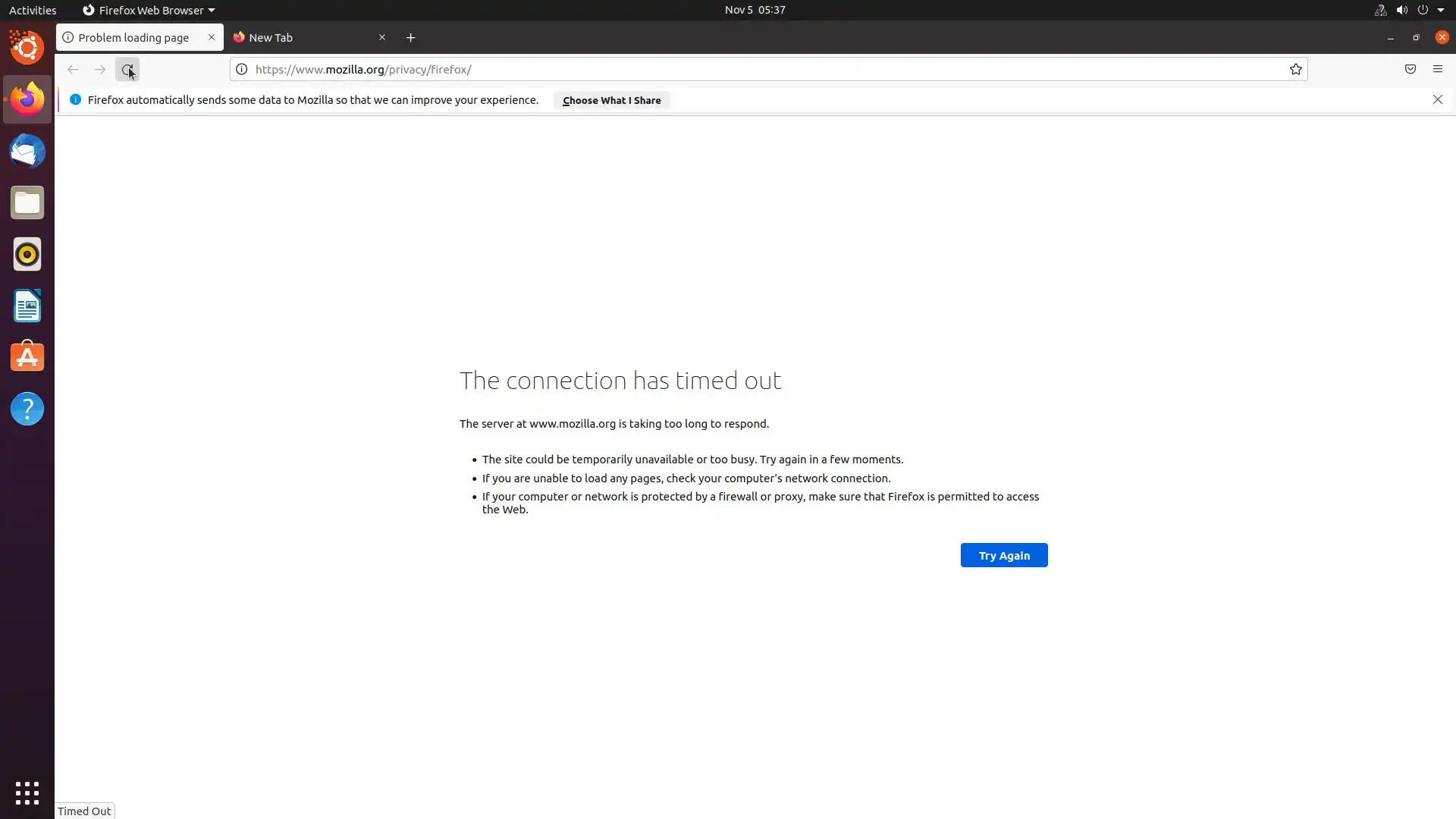The image size is (1456, 819).
Task: Bookmark this page with star icon
Action: (x=1295, y=69)
